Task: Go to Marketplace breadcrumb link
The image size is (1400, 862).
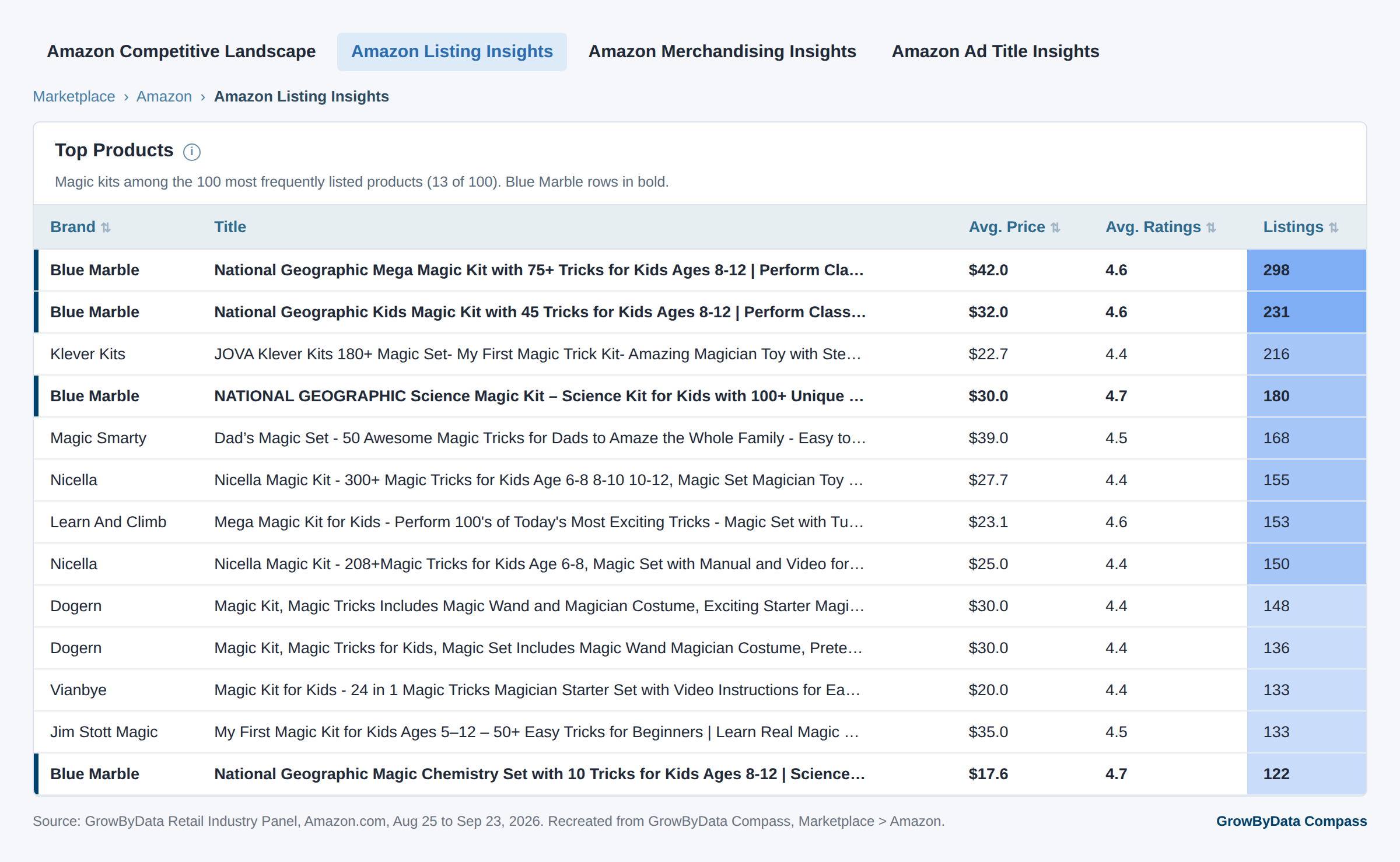Action: 74,96
